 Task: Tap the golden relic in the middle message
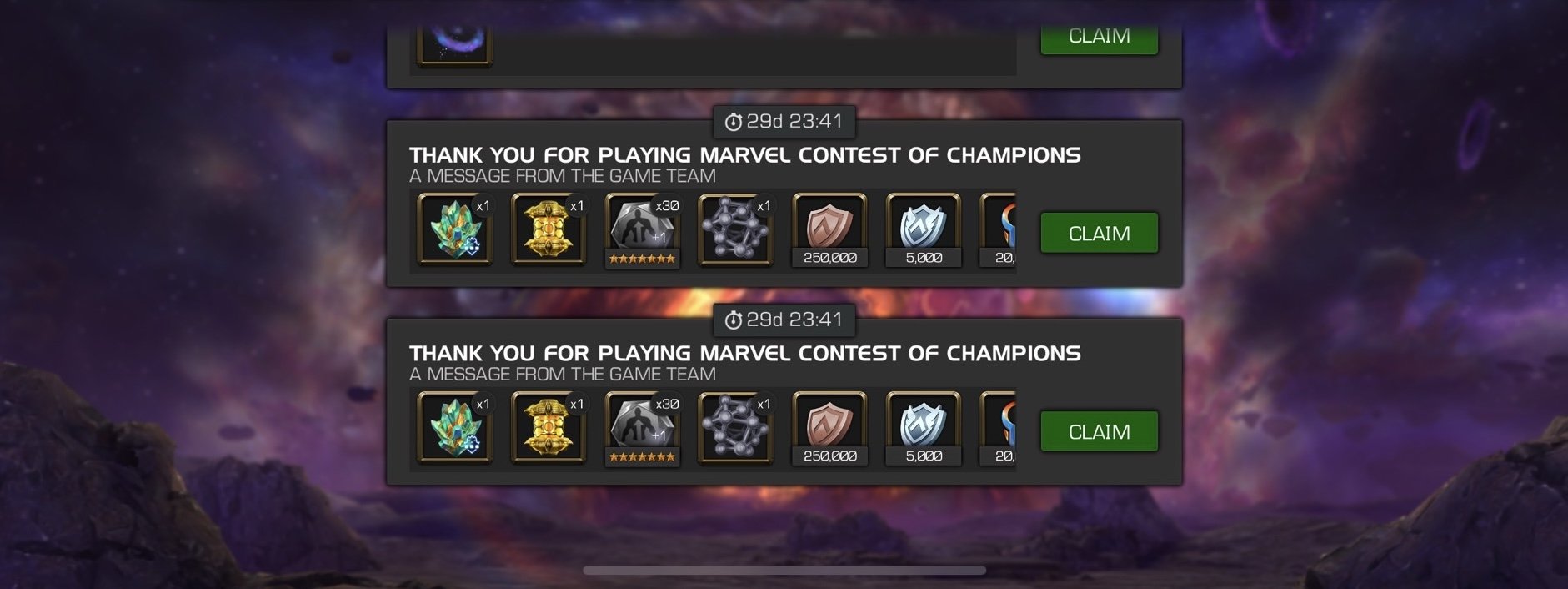[x=548, y=229]
